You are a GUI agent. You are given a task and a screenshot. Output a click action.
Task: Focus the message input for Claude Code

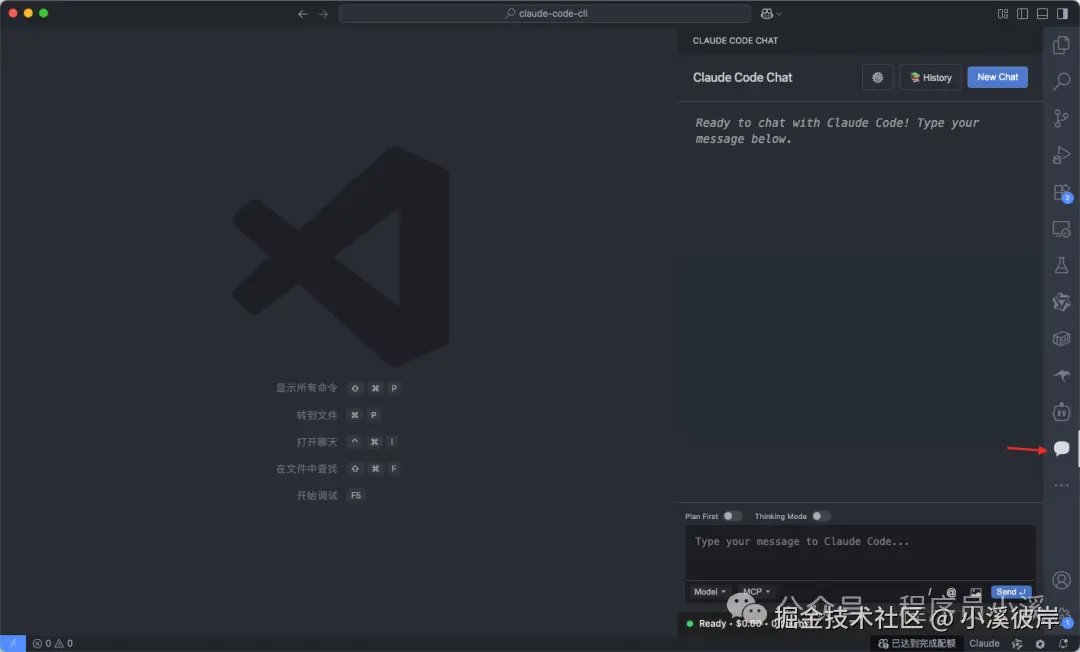pyautogui.click(x=860, y=552)
